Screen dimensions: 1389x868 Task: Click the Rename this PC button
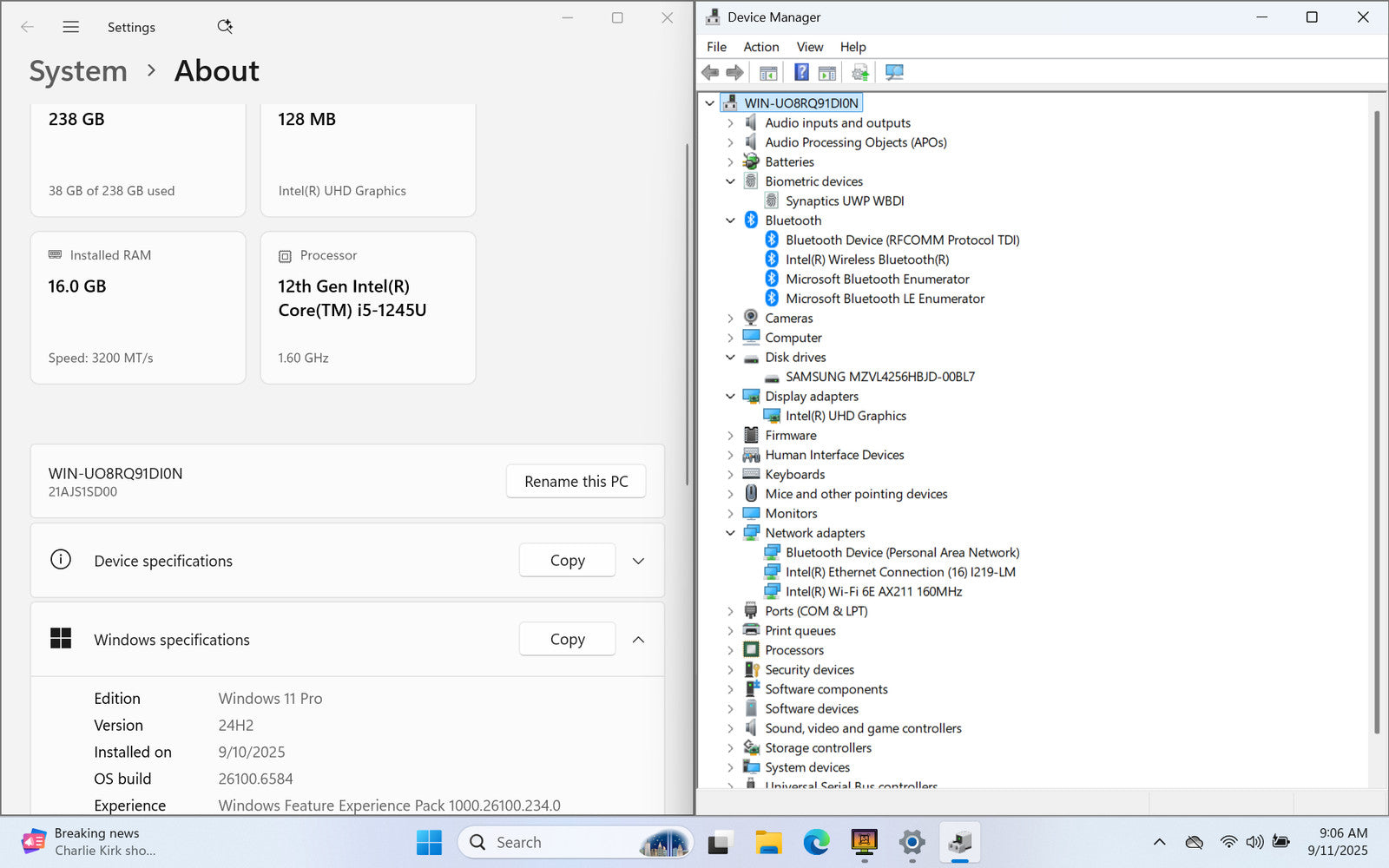[576, 482]
